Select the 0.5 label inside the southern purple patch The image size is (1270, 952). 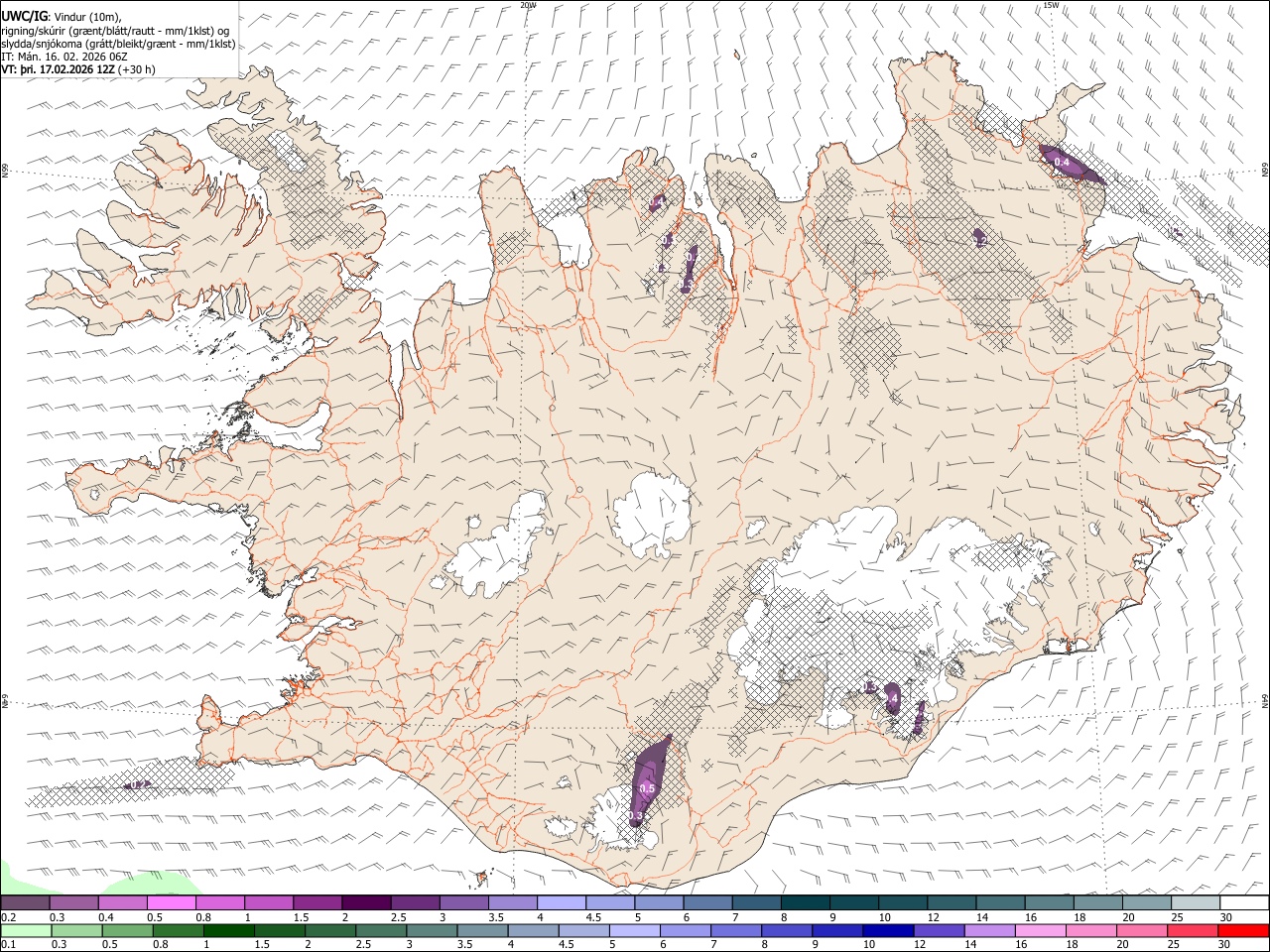tap(647, 789)
